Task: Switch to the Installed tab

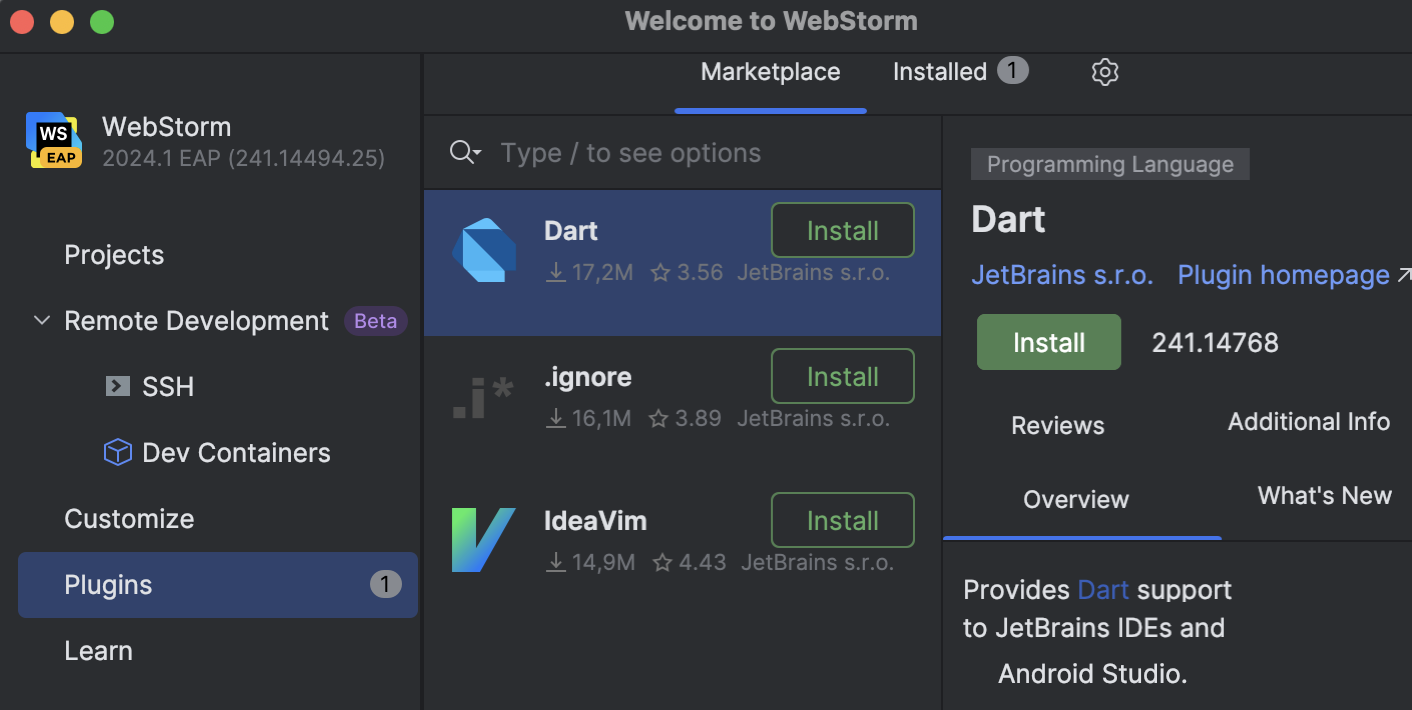Action: 939,71
